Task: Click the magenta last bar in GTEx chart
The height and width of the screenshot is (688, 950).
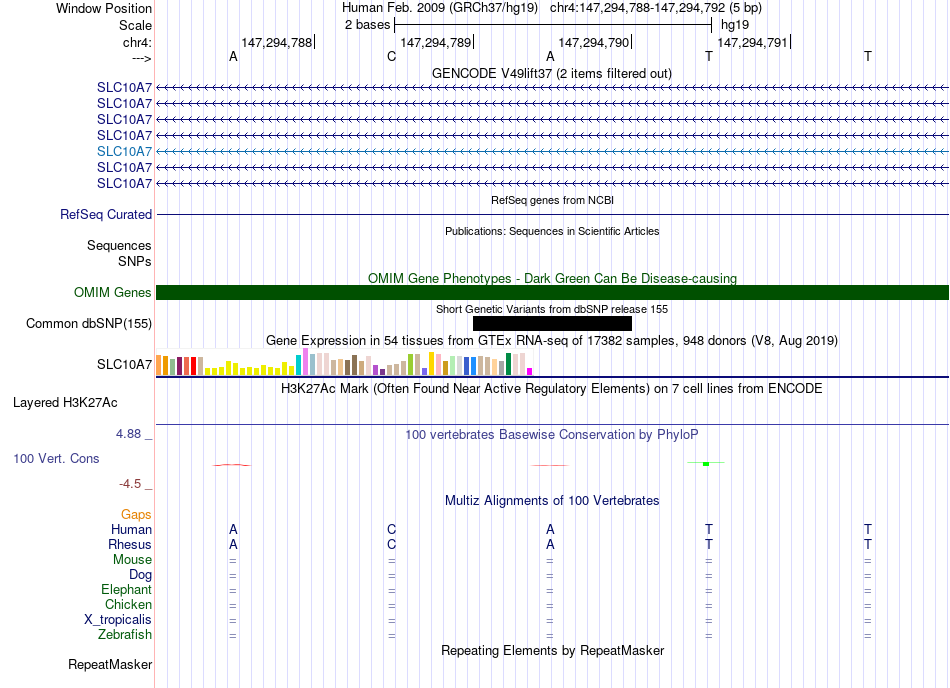Action: tap(530, 371)
